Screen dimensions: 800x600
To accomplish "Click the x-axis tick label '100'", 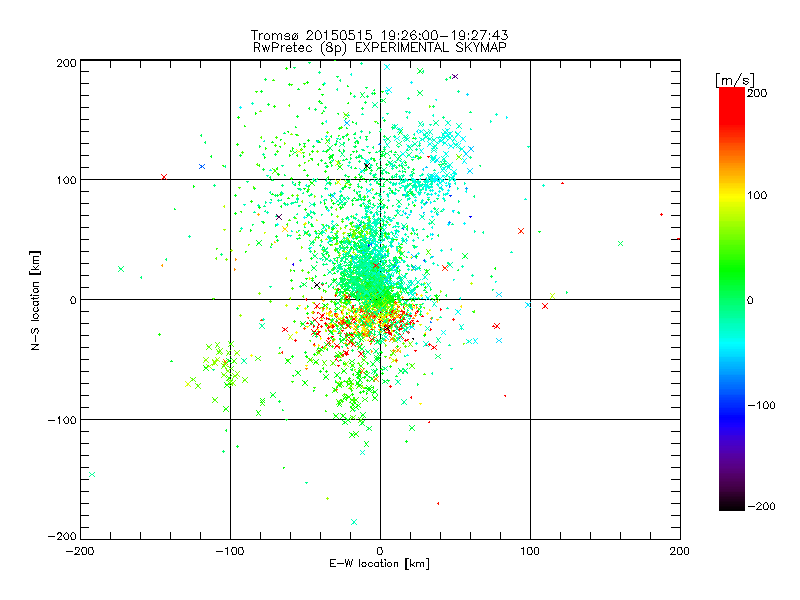I will (530, 551).
